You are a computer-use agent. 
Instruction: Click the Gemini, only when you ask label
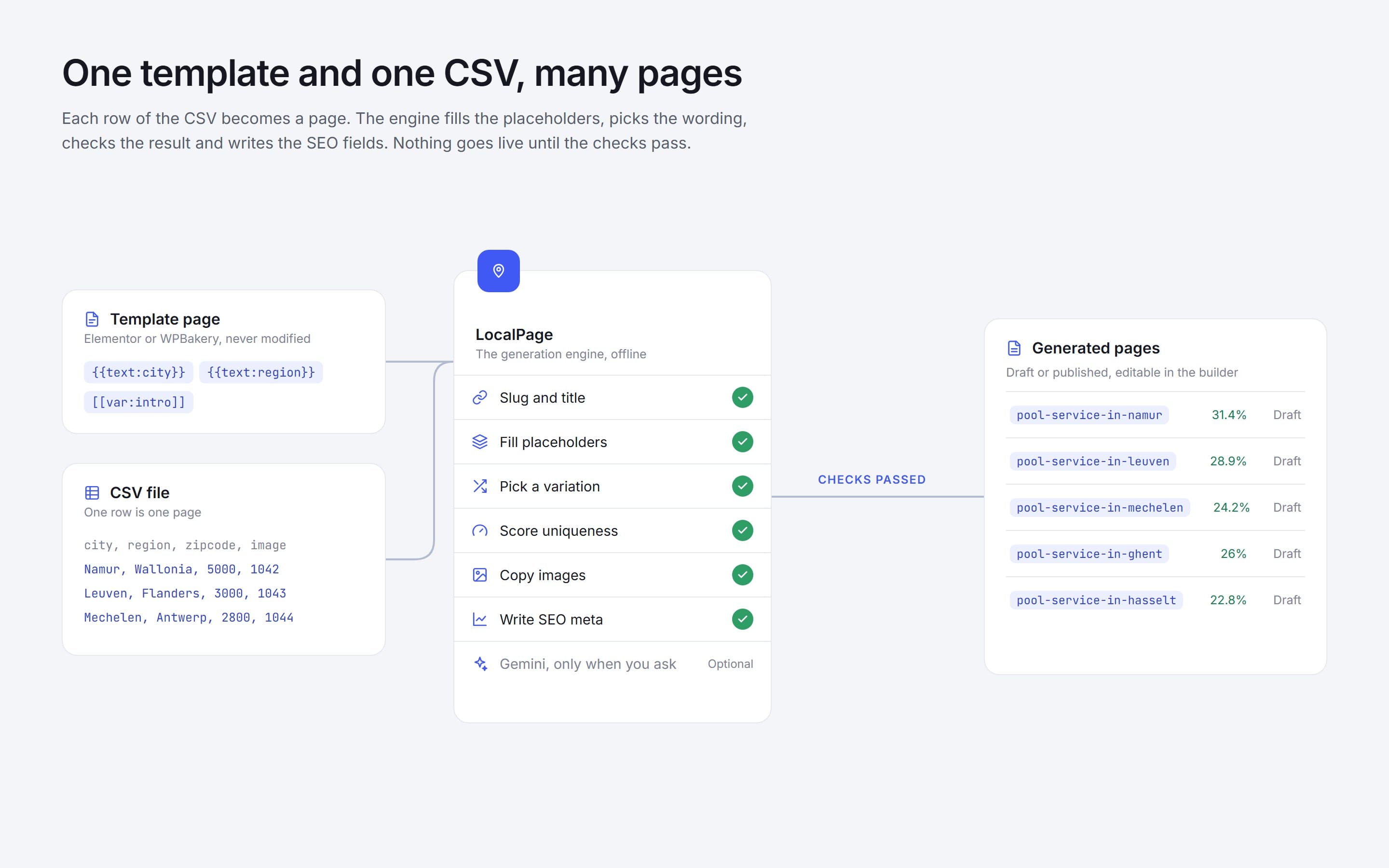pos(588,664)
